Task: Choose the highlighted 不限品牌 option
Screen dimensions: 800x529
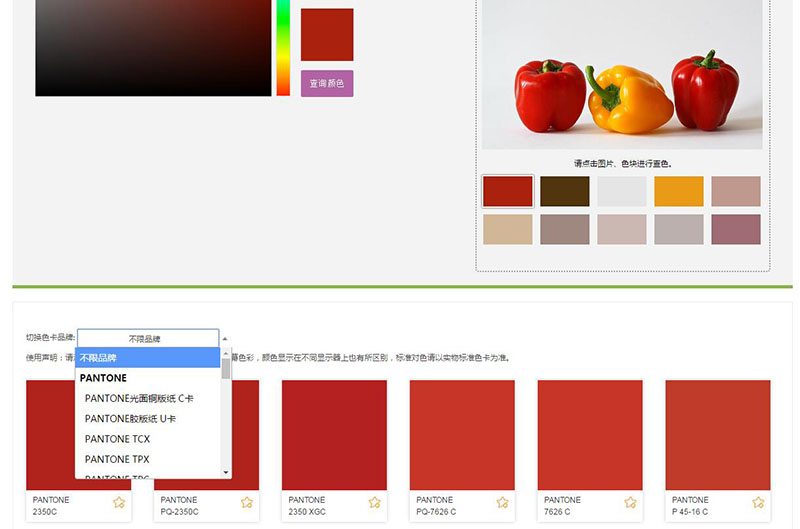Action: click(x=148, y=358)
